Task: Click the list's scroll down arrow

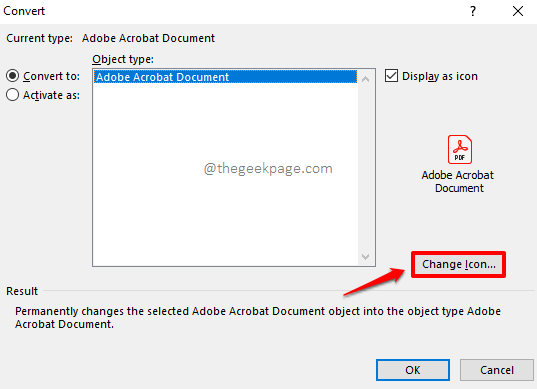Action: pyautogui.click(x=365, y=256)
